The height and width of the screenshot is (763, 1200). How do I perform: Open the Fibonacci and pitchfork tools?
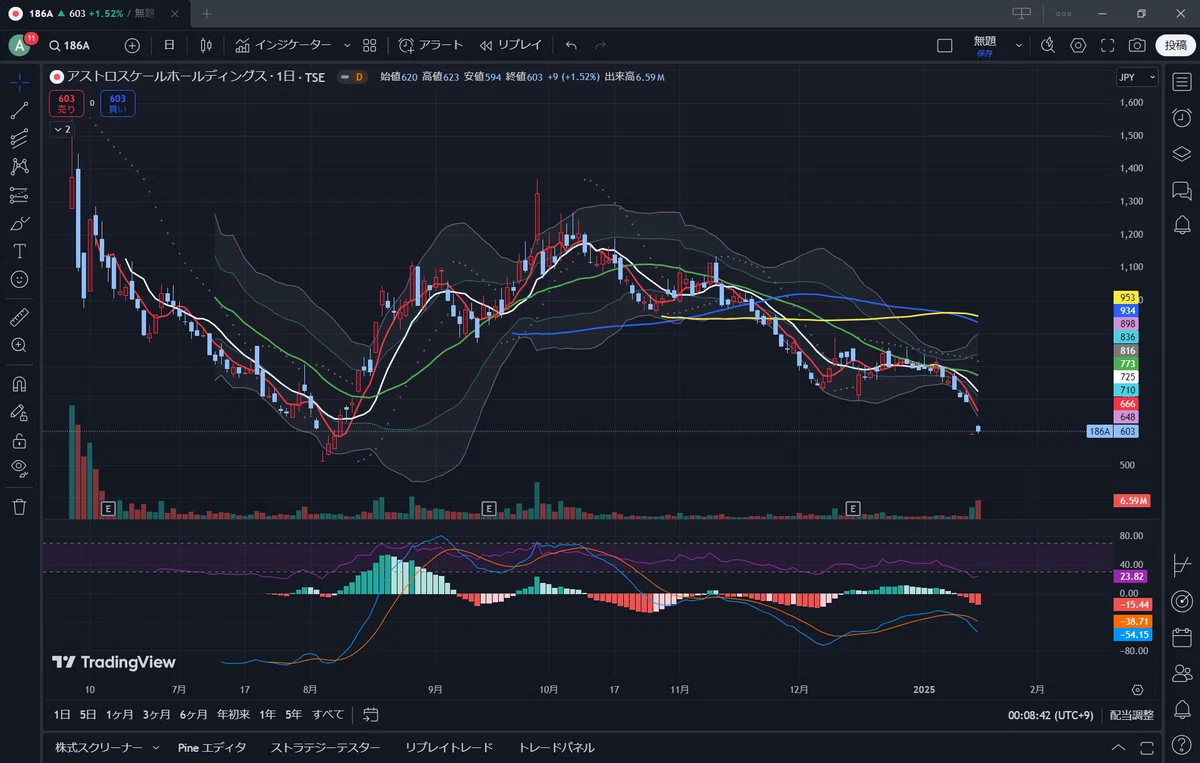click(19, 139)
